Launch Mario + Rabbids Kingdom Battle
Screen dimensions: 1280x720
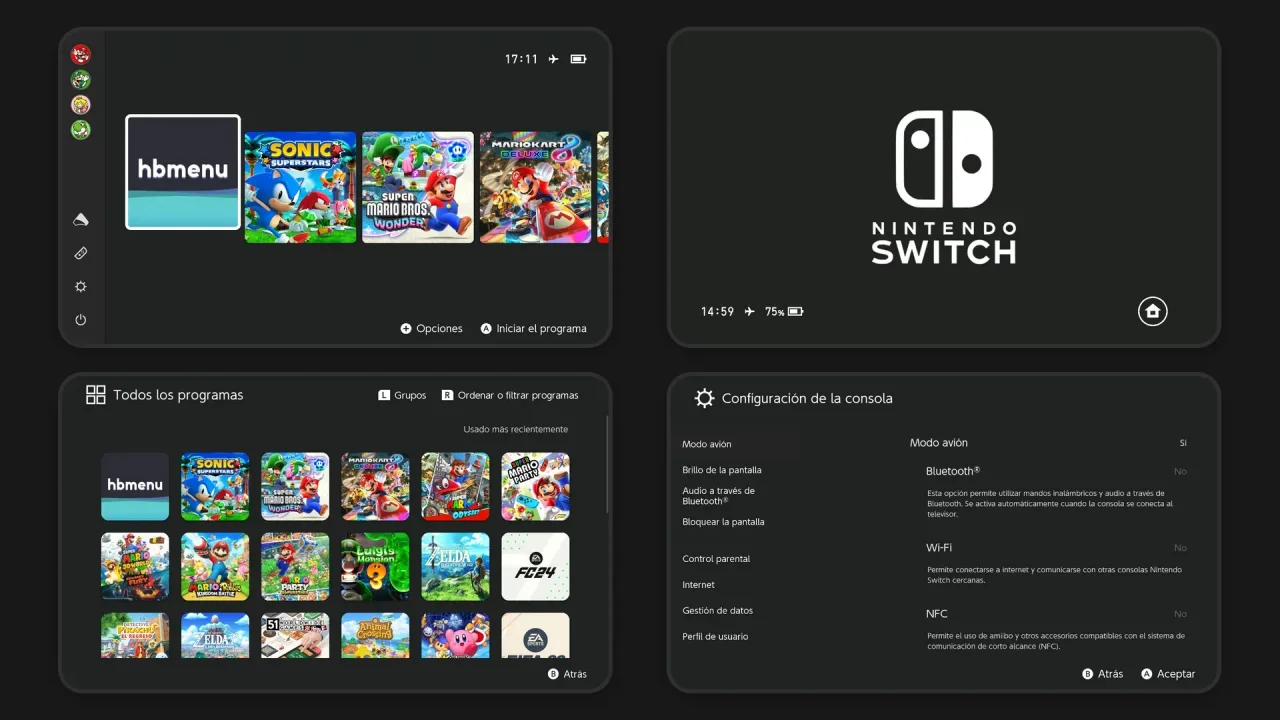(x=215, y=566)
